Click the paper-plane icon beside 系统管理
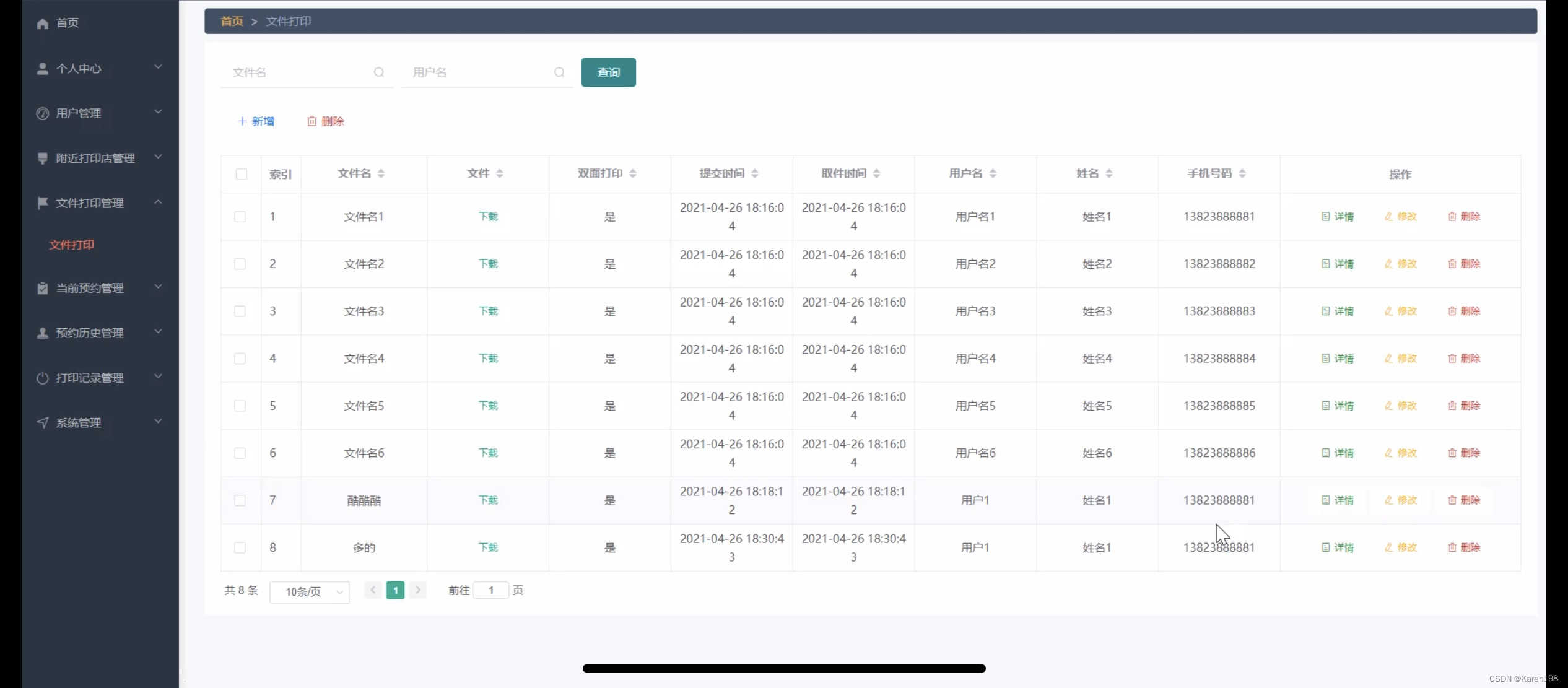The image size is (1568, 688). pyautogui.click(x=42, y=423)
